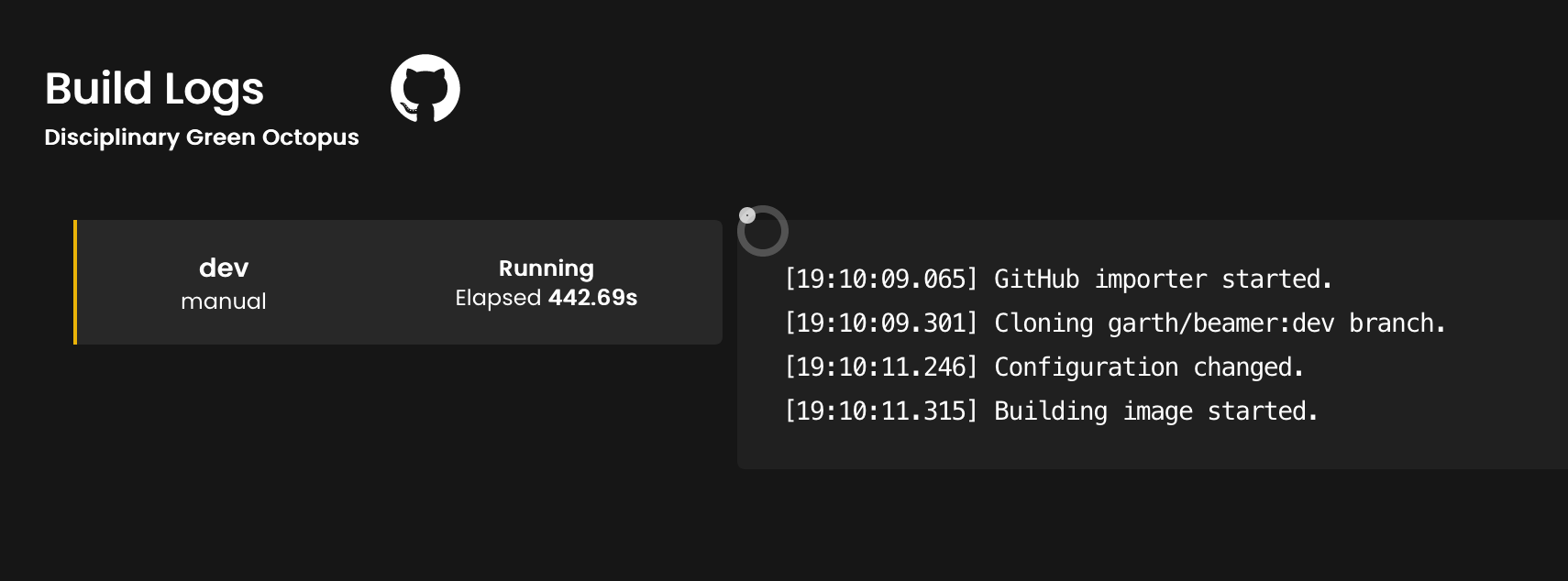Click the elapsed time '442.69s' value

(x=592, y=298)
